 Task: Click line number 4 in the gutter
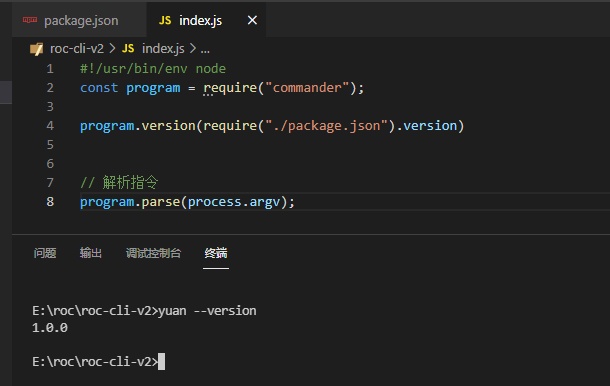pyautogui.click(x=50, y=126)
